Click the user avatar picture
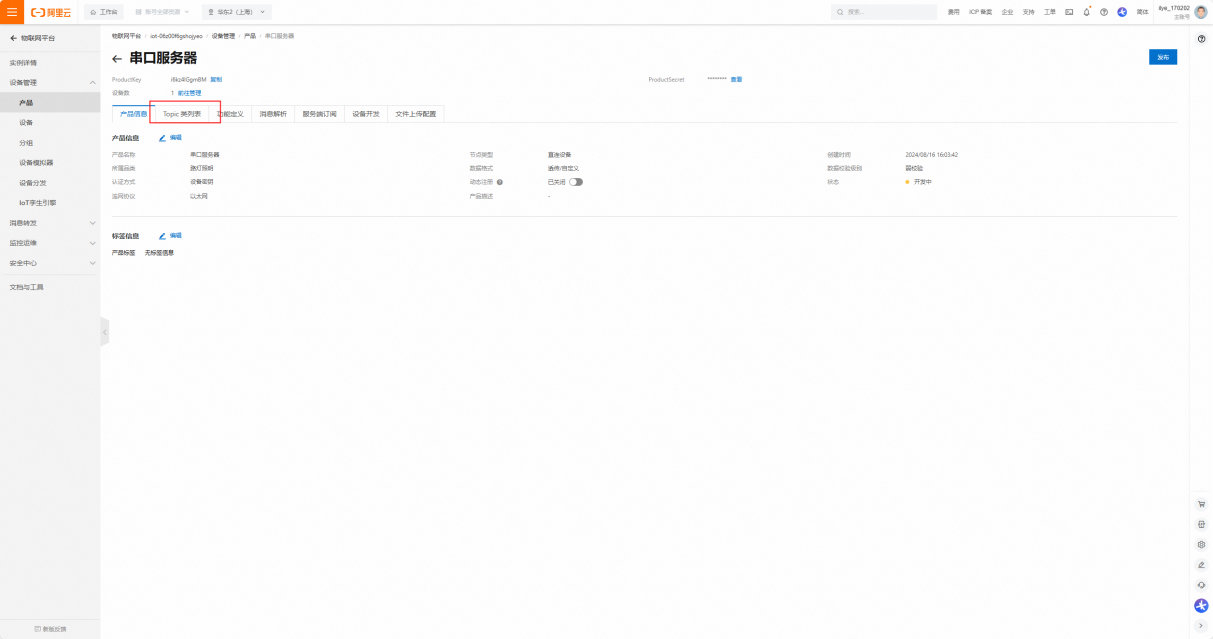 (x=1201, y=12)
